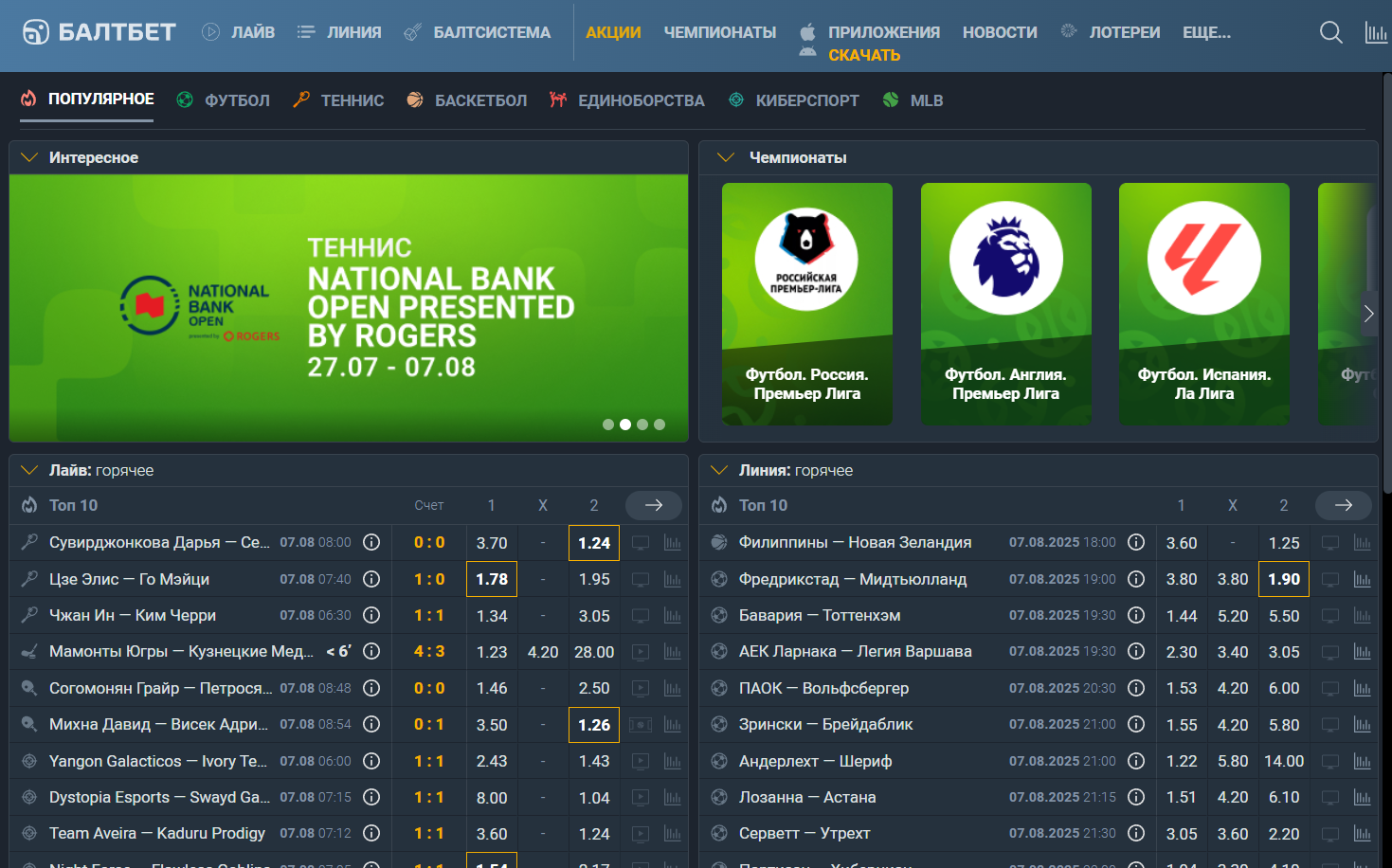Select odds 14.00 for Шериф

tap(1284, 761)
